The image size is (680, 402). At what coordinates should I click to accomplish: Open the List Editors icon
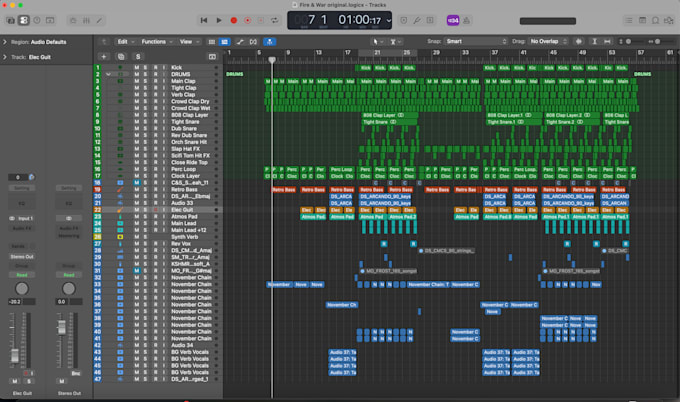628,20
